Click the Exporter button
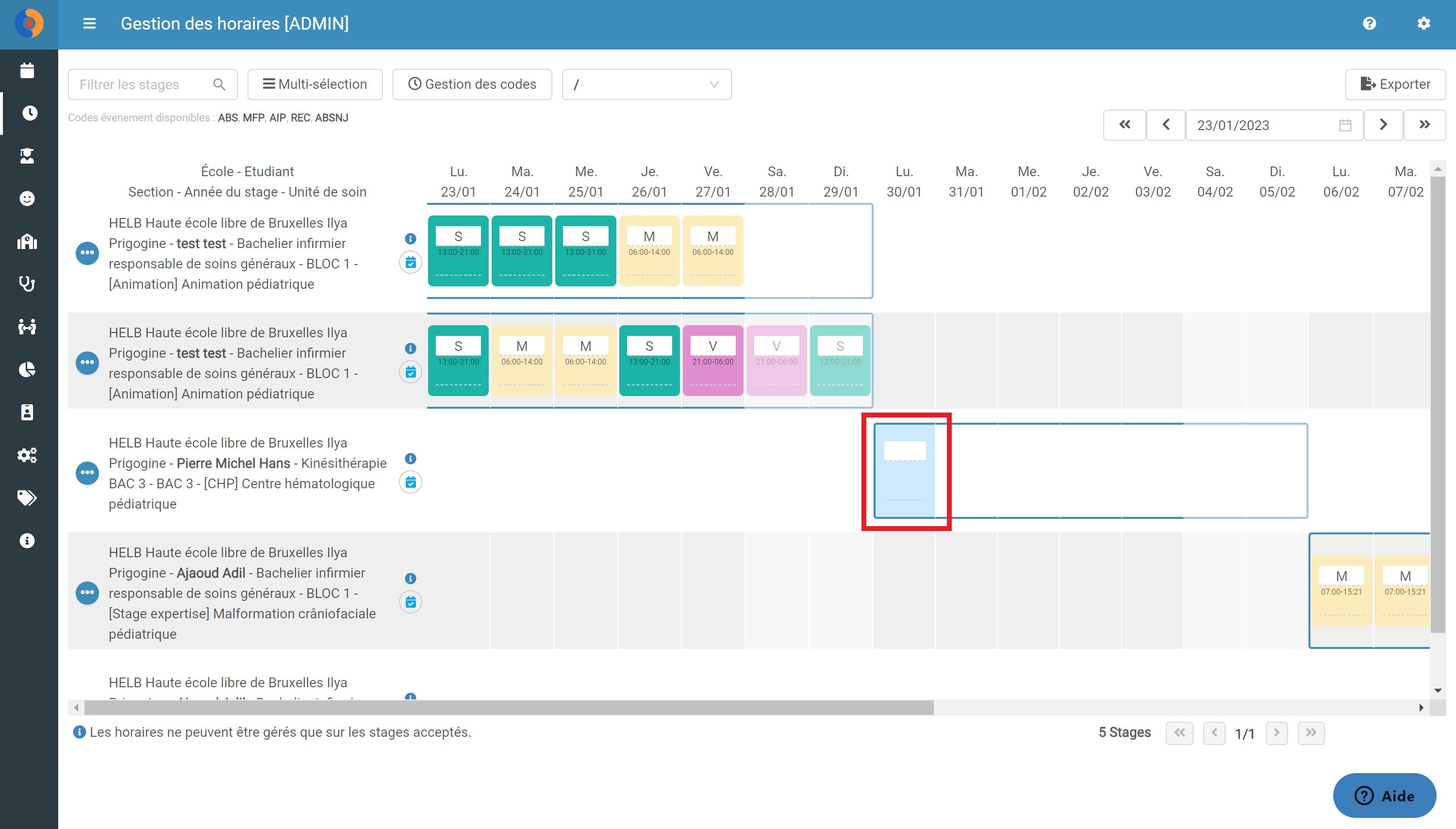 click(1395, 84)
